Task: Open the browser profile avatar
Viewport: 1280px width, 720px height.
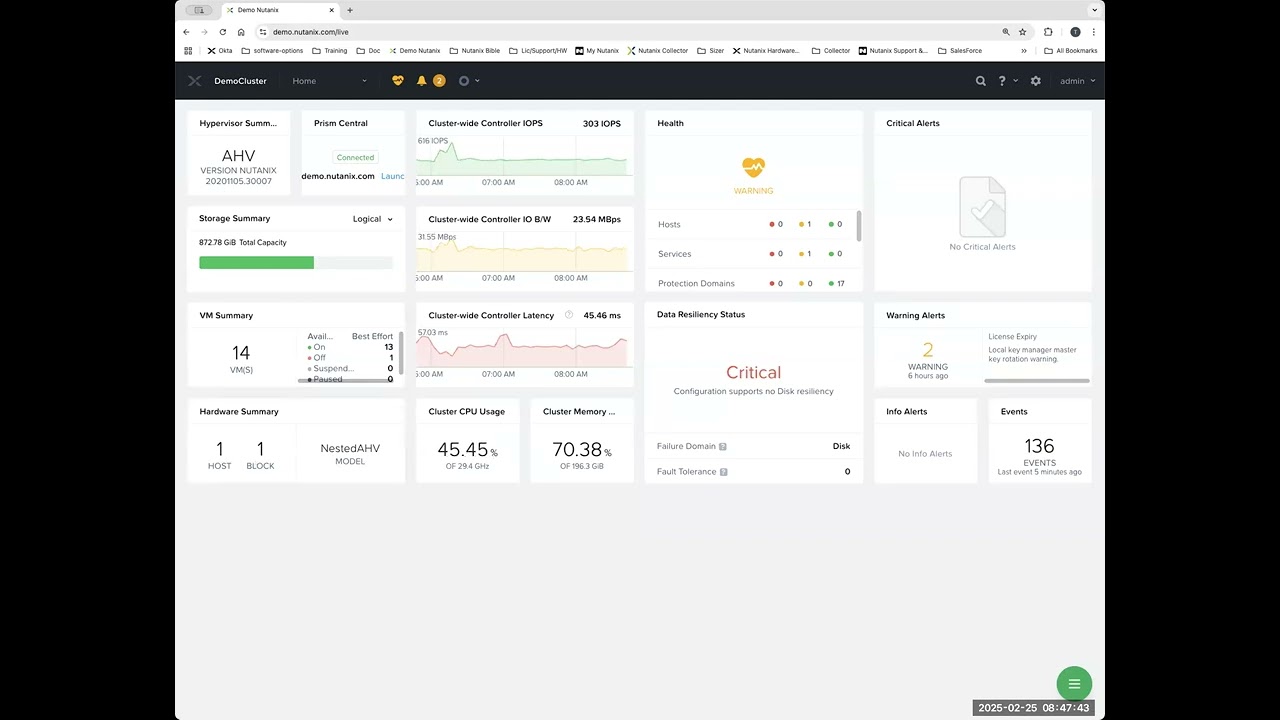Action: 1075,32
